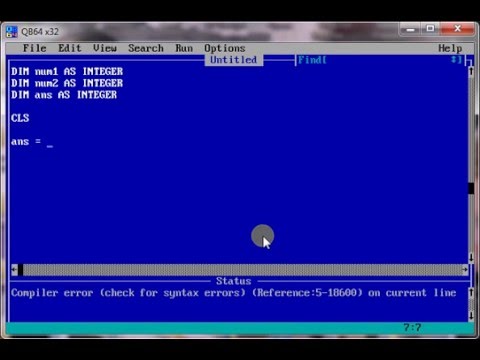Click the Compiler error status message
Viewport: 480px width, 360px height.
pyautogui.click(x=233, y=293)
